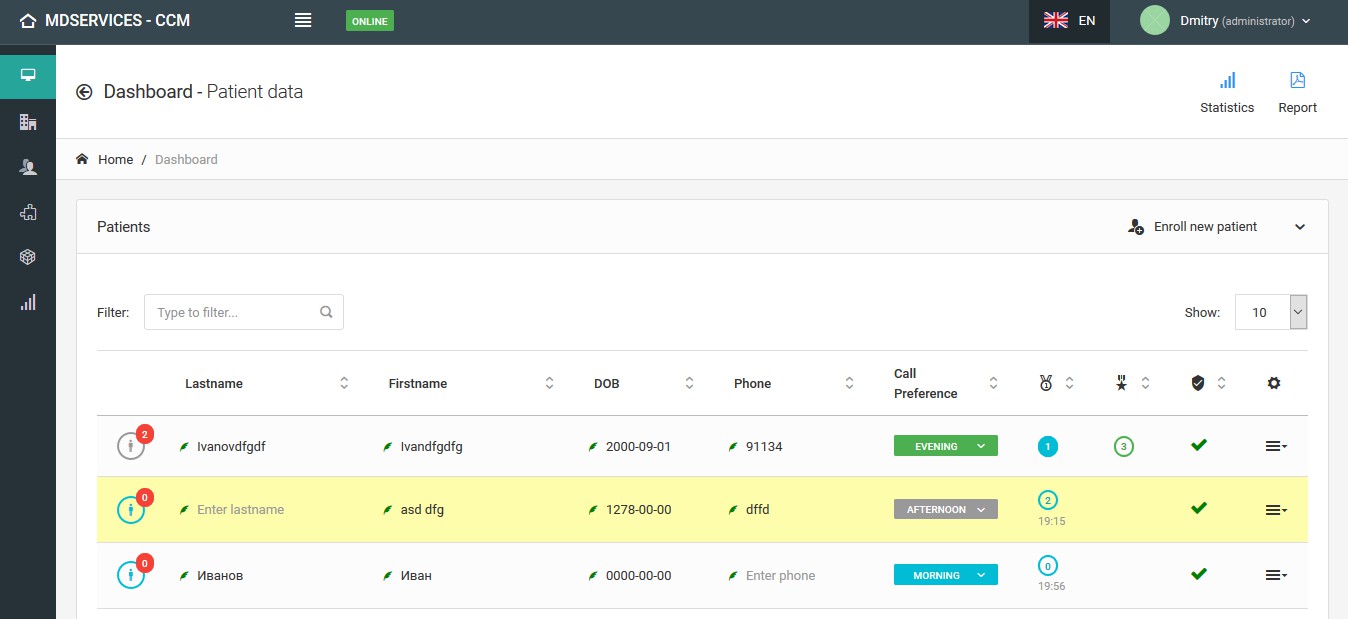Open the puzzle piece sidebar icon

pos(28,212)
